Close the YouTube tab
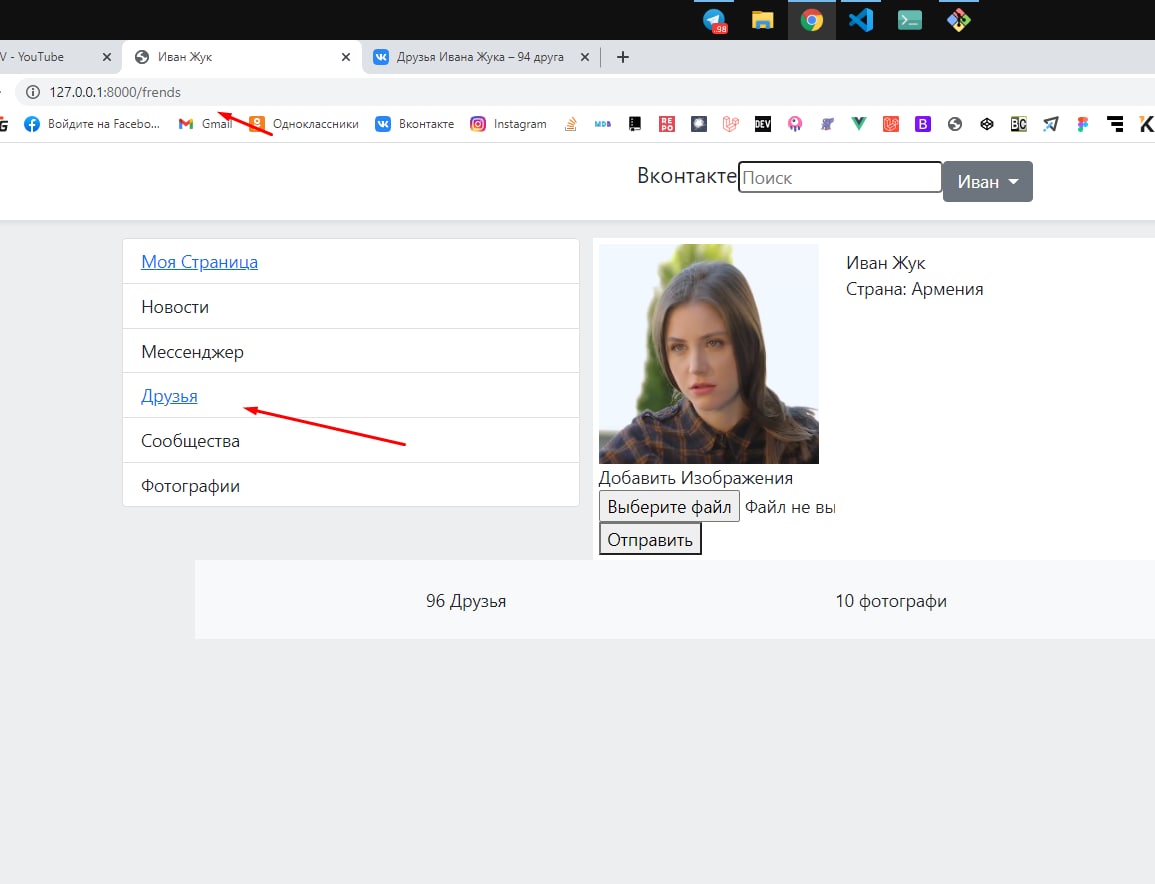 [106, 57]
